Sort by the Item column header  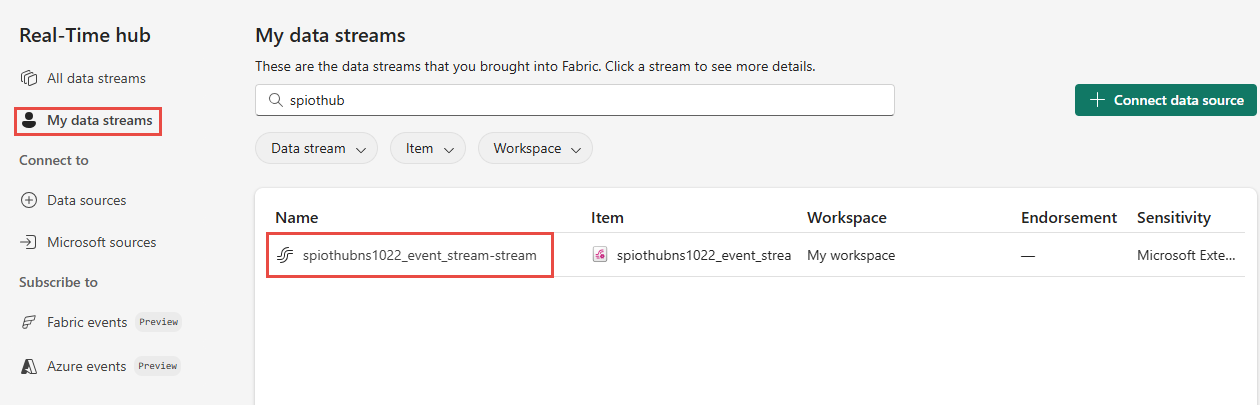click(607, 217)
